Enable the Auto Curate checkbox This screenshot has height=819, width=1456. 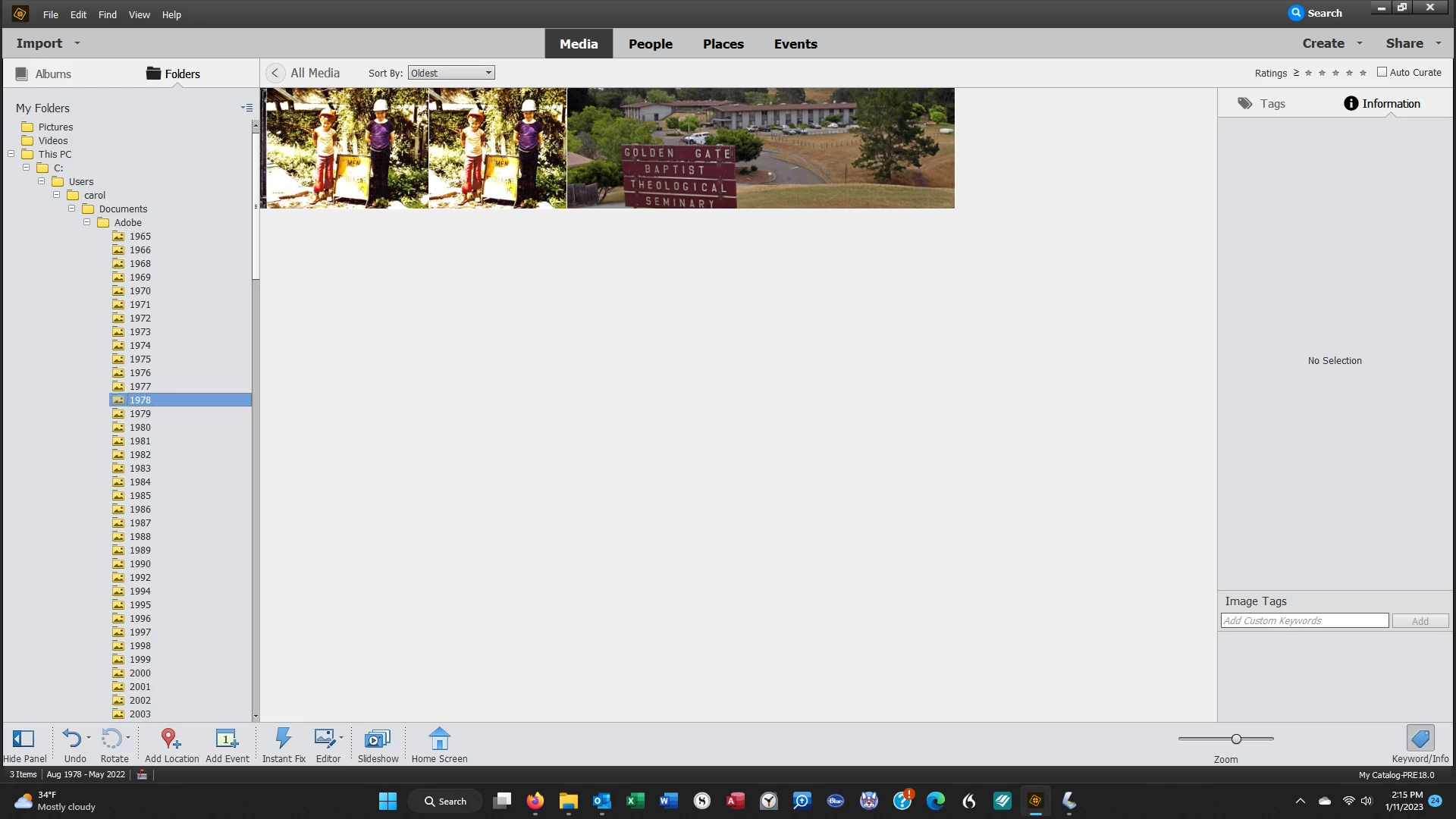[x=1382, y=72]
